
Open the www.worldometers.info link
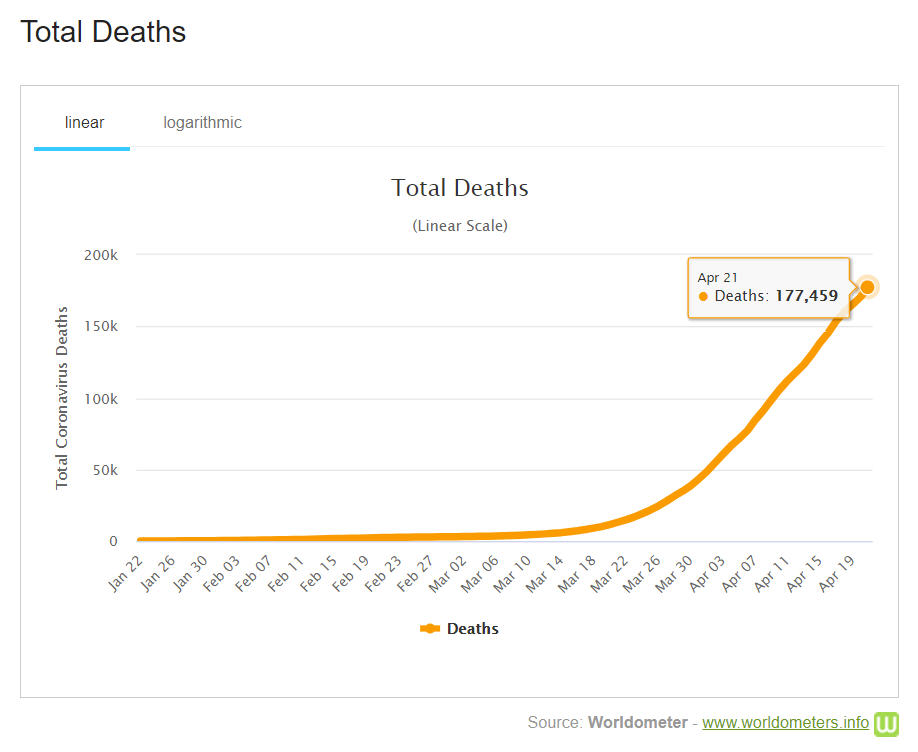[785, 722]
